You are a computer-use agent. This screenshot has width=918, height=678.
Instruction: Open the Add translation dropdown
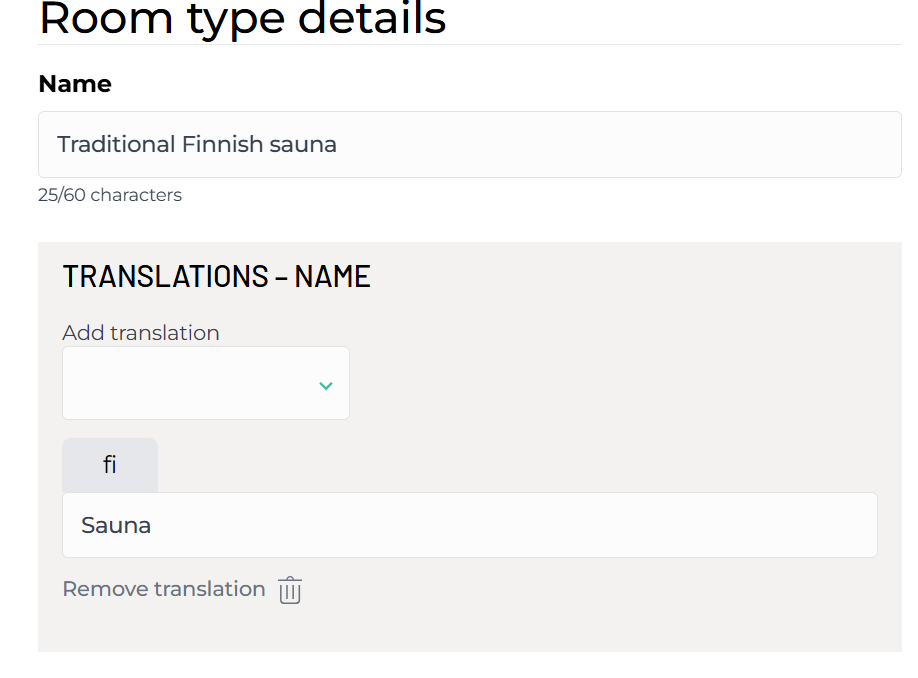206,383
